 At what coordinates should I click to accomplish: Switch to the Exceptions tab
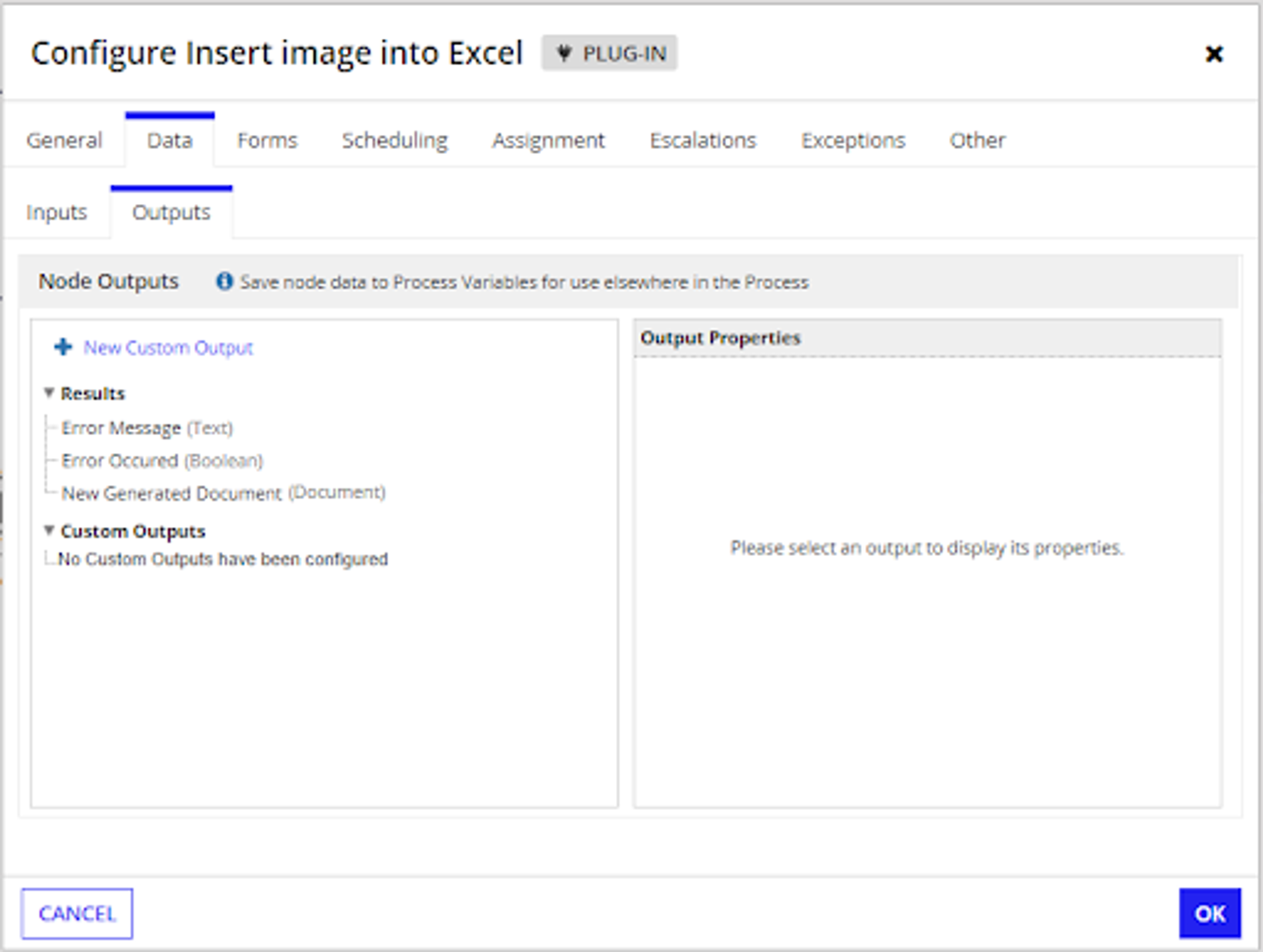(x=853, y=140)
